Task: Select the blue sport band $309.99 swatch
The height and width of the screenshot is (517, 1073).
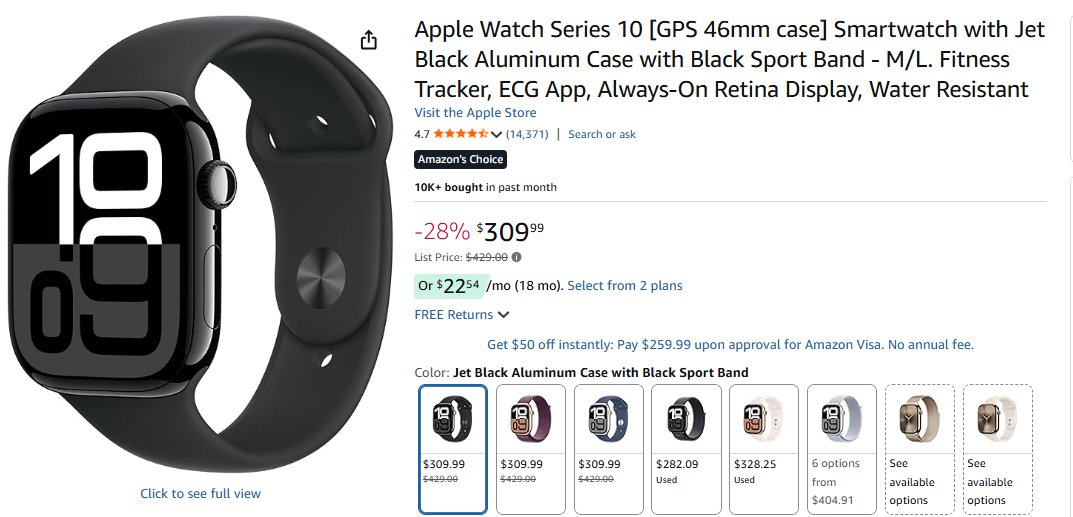Action: [x=609, y=448]
